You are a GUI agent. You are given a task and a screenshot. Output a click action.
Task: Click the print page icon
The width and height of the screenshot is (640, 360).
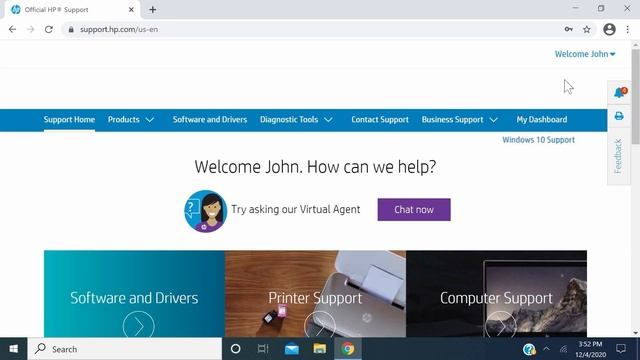click(619, 116)
